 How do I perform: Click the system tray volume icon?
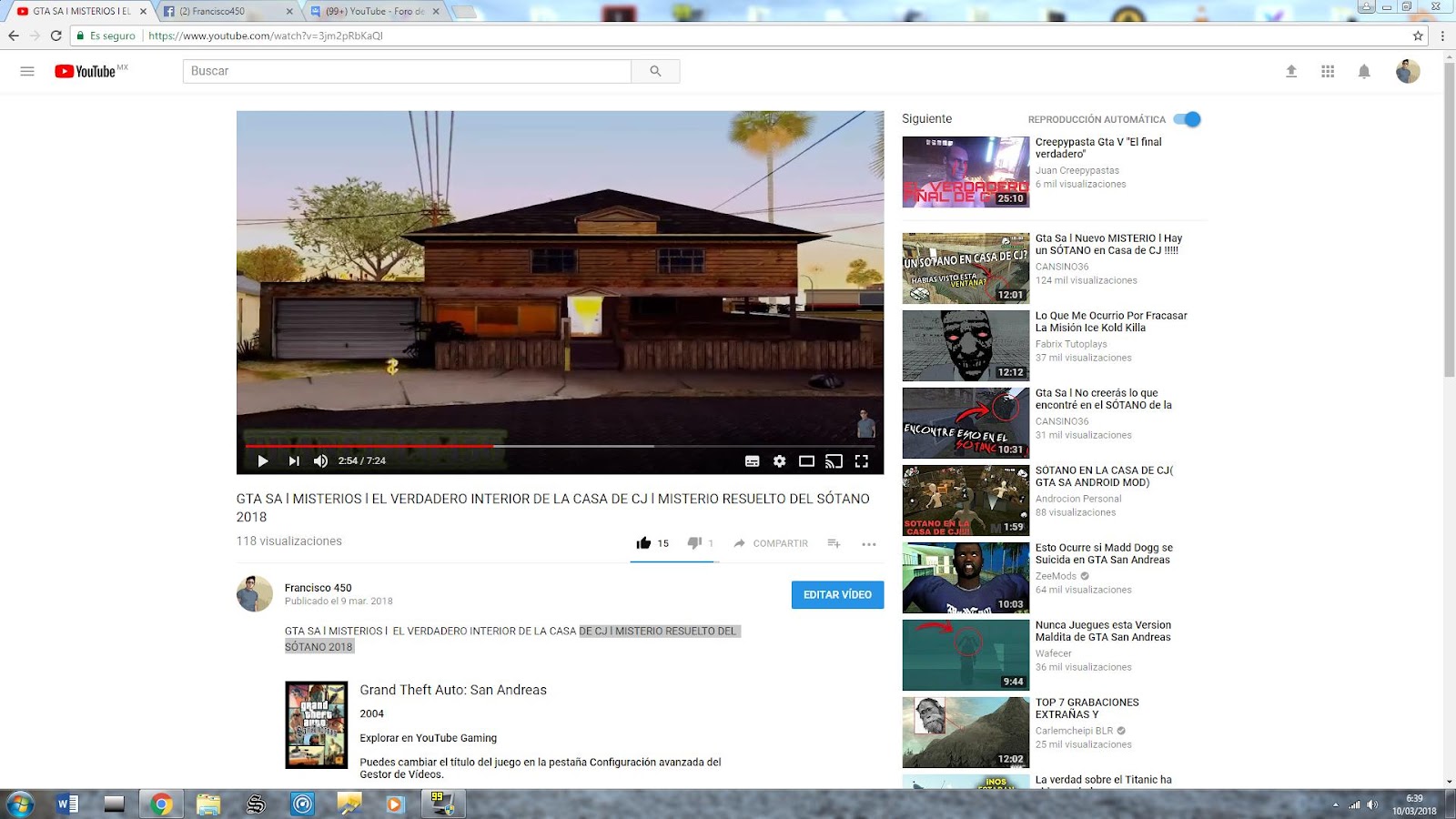point(1372,804)
